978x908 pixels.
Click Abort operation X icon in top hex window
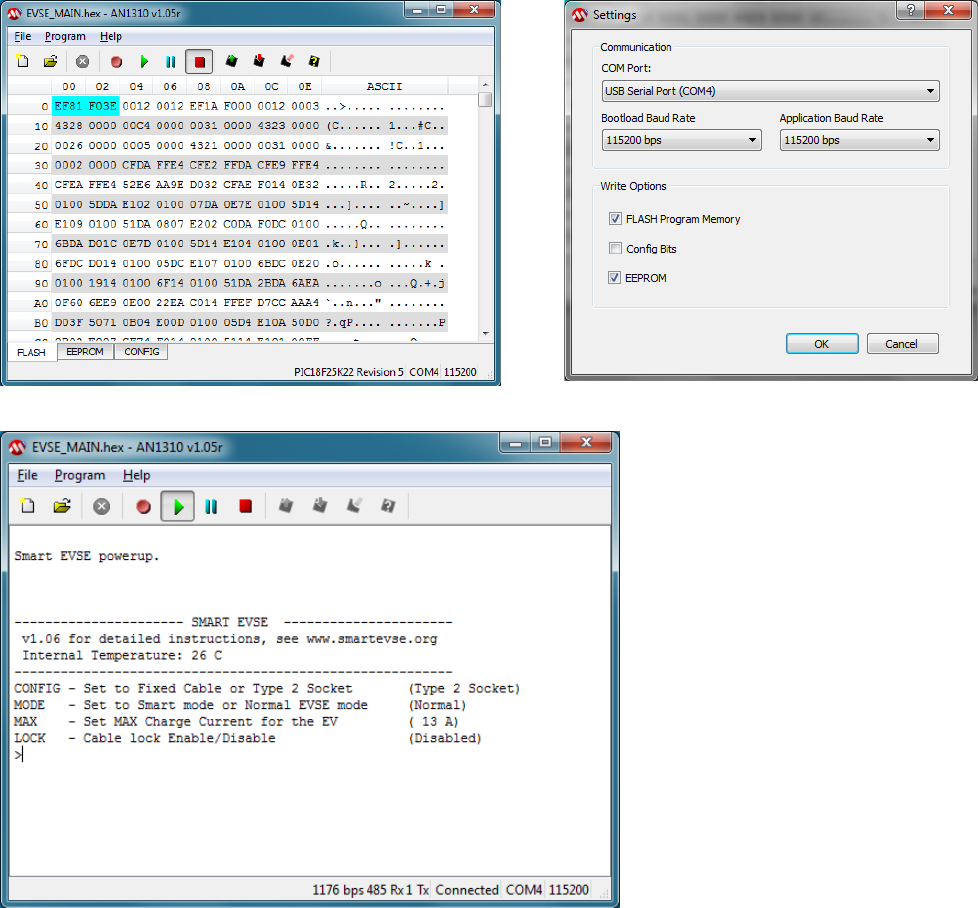click(x=82, y=61)
